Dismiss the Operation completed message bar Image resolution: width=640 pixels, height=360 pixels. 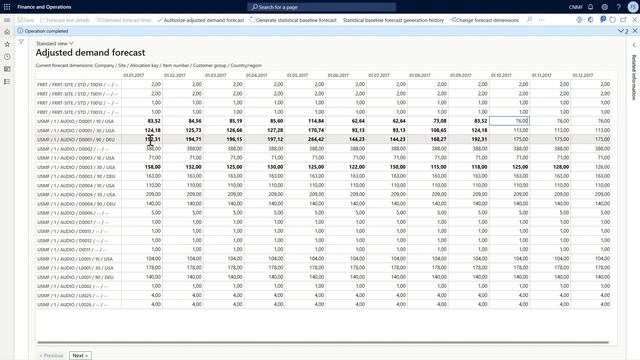[635, 31]
